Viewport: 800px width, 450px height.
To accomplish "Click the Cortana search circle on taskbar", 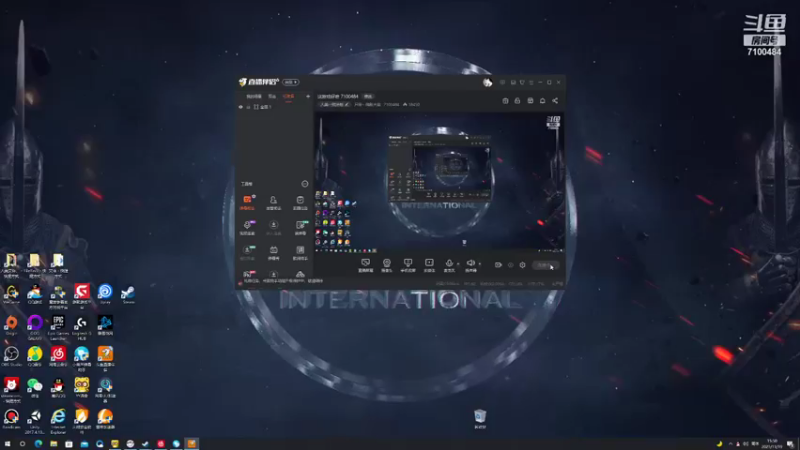I will point(22,444).
